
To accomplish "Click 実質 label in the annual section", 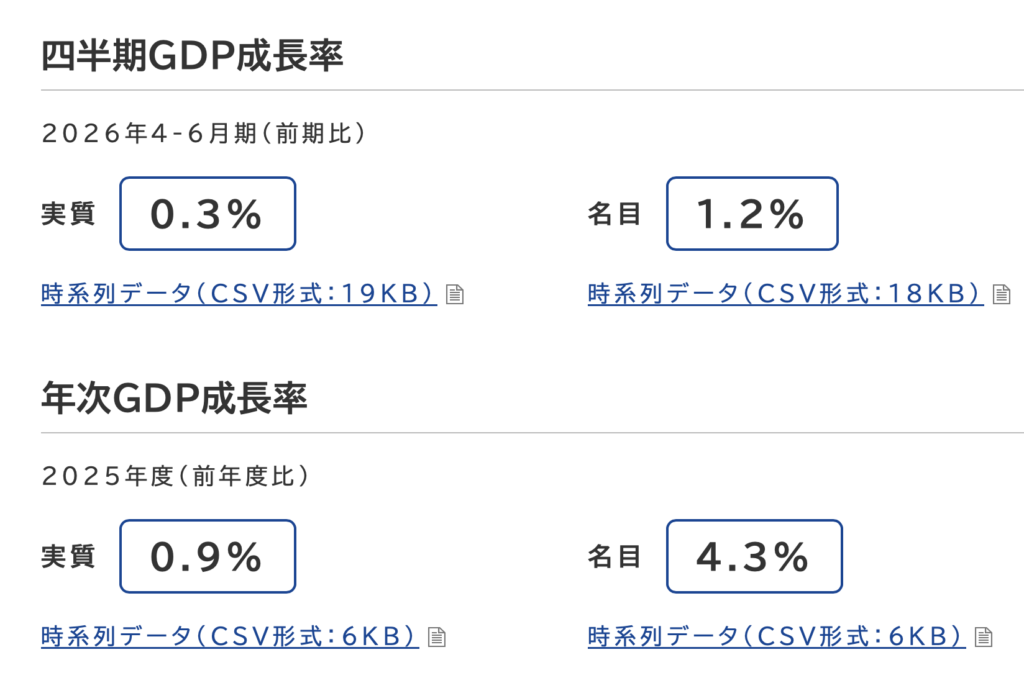I will (68, 557).
